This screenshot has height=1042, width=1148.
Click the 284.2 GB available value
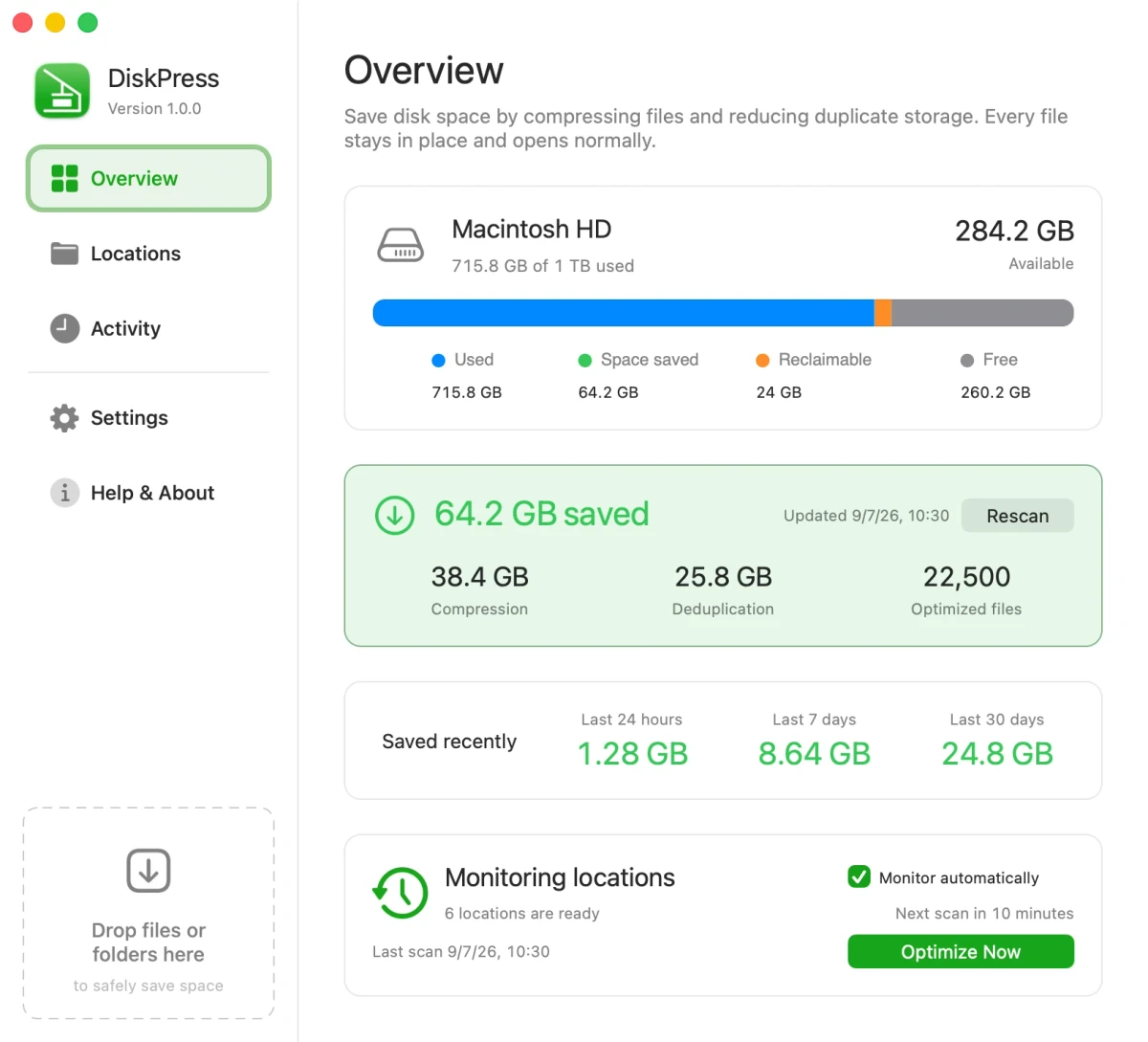click(1014, 231)
